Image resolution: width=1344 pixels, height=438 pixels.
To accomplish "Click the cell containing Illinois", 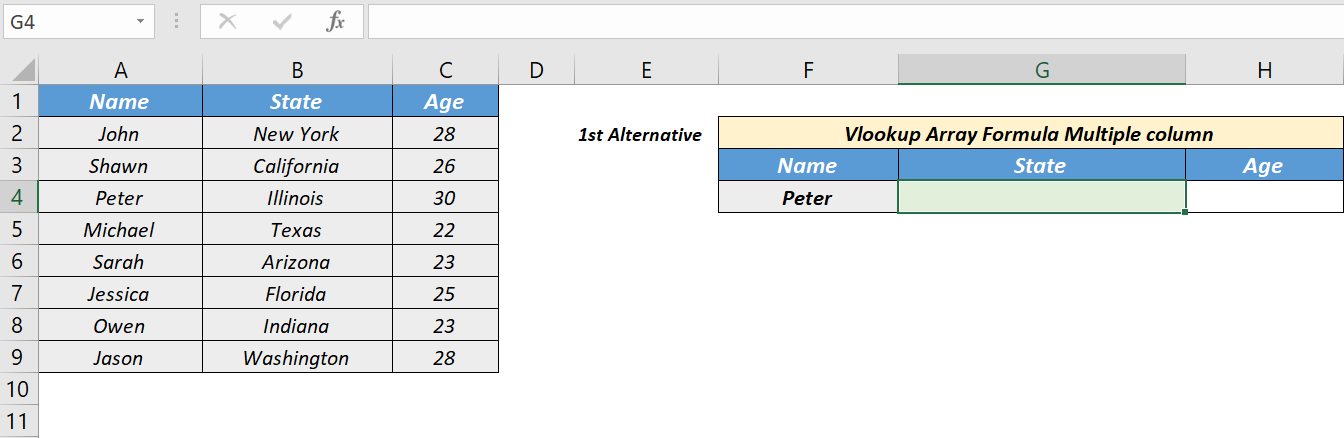I will point(297,197).
